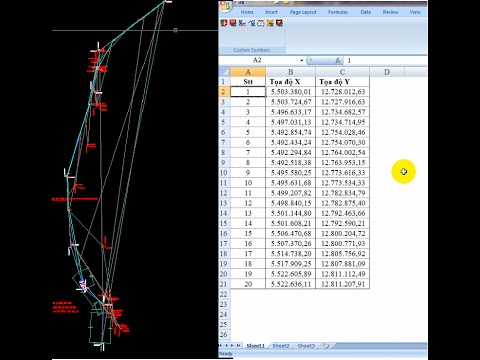Select cell containing 5.492.854,74
Image resolution: width=480 pixels, height=360 pixels.
[290, 132]
